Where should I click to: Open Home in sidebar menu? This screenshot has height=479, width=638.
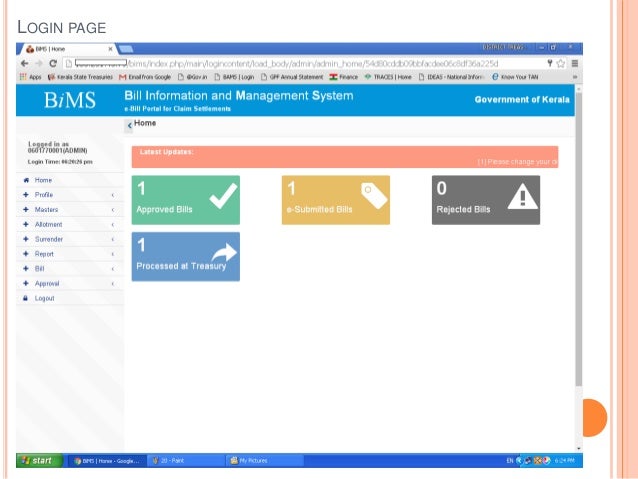pyautogui.click(x=70, y=180)
